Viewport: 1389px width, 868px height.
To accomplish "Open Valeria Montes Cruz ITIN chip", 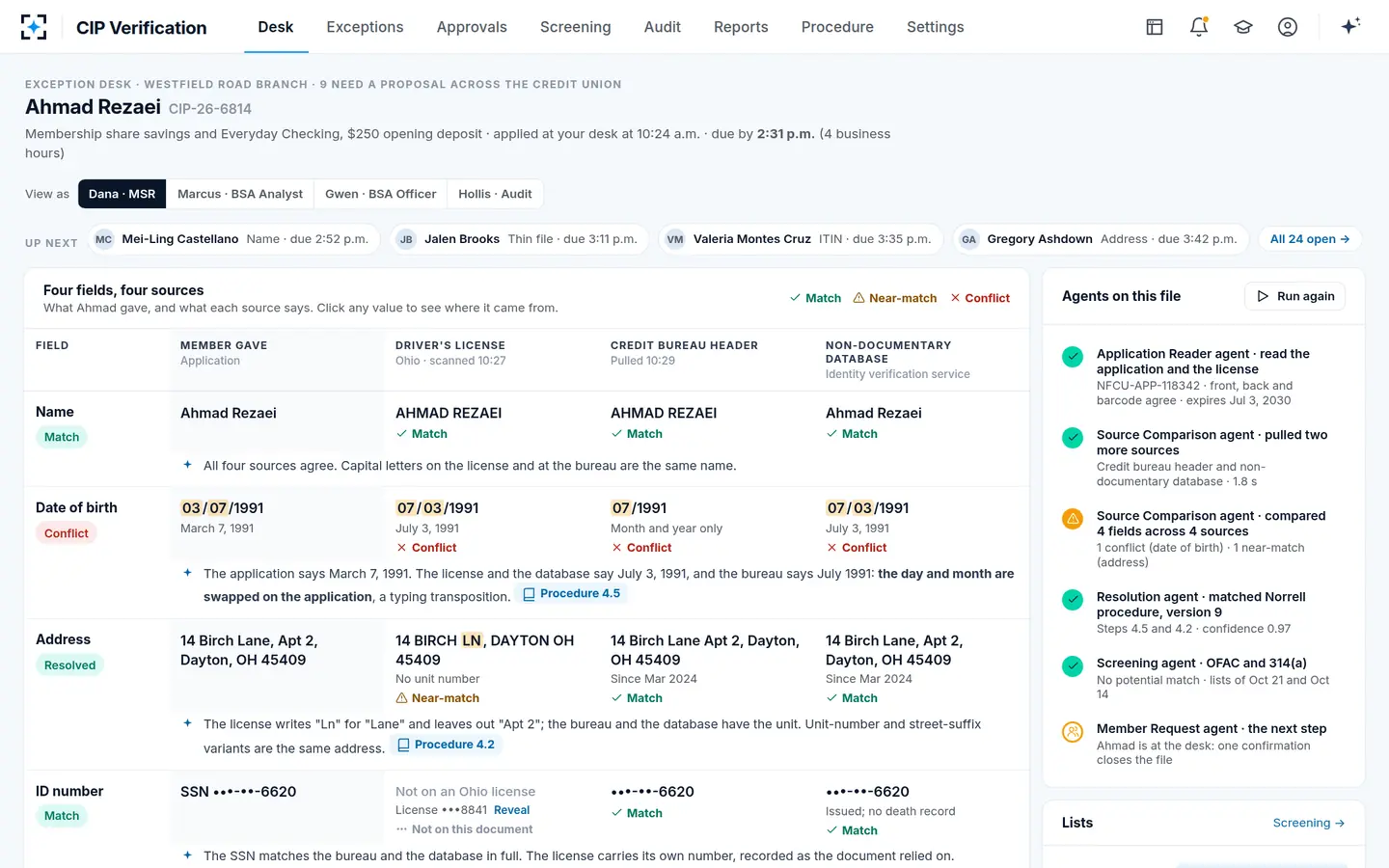I will click(x=801, y=239).
